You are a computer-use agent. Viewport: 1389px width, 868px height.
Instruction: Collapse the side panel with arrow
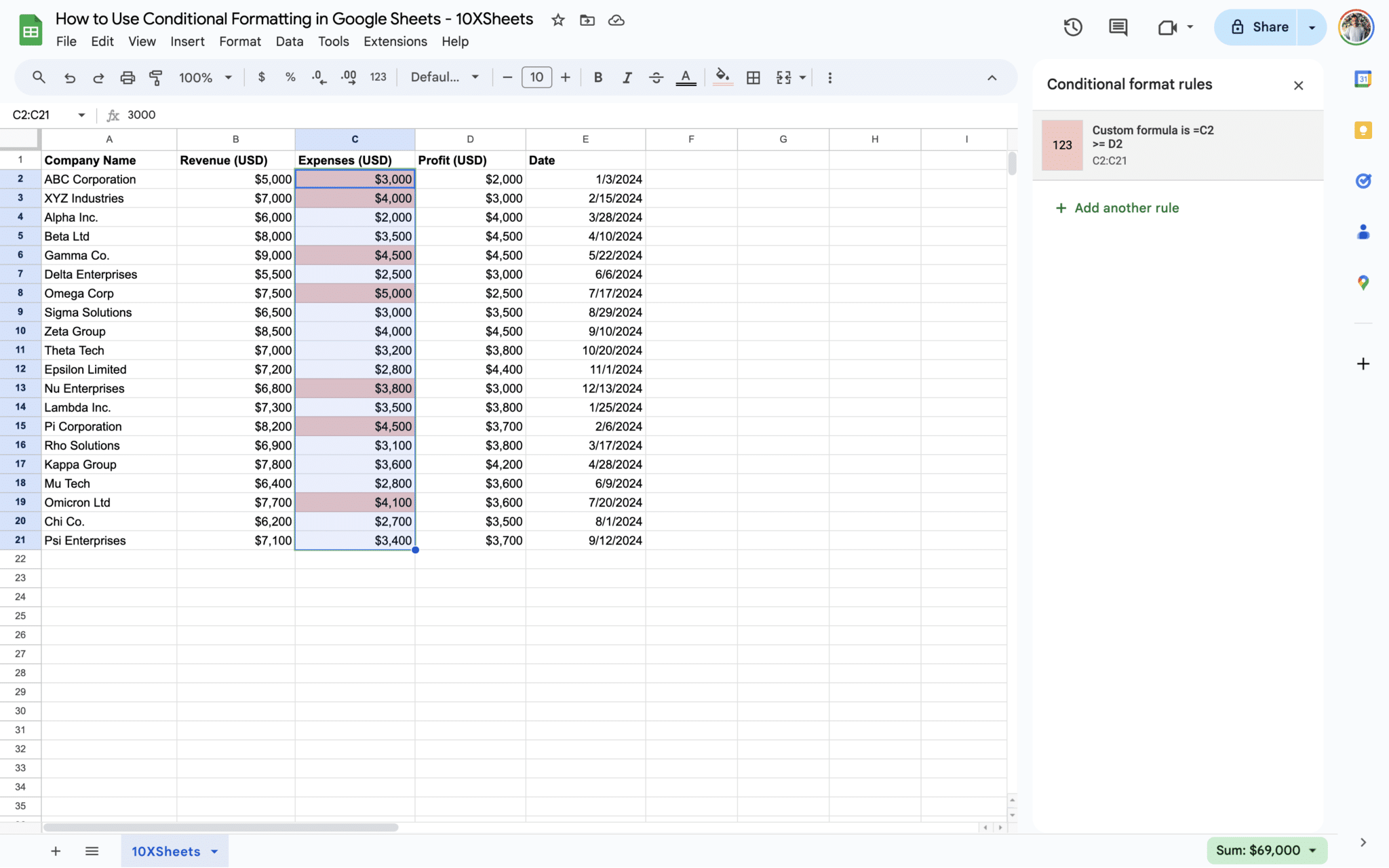pos(1363,842)
